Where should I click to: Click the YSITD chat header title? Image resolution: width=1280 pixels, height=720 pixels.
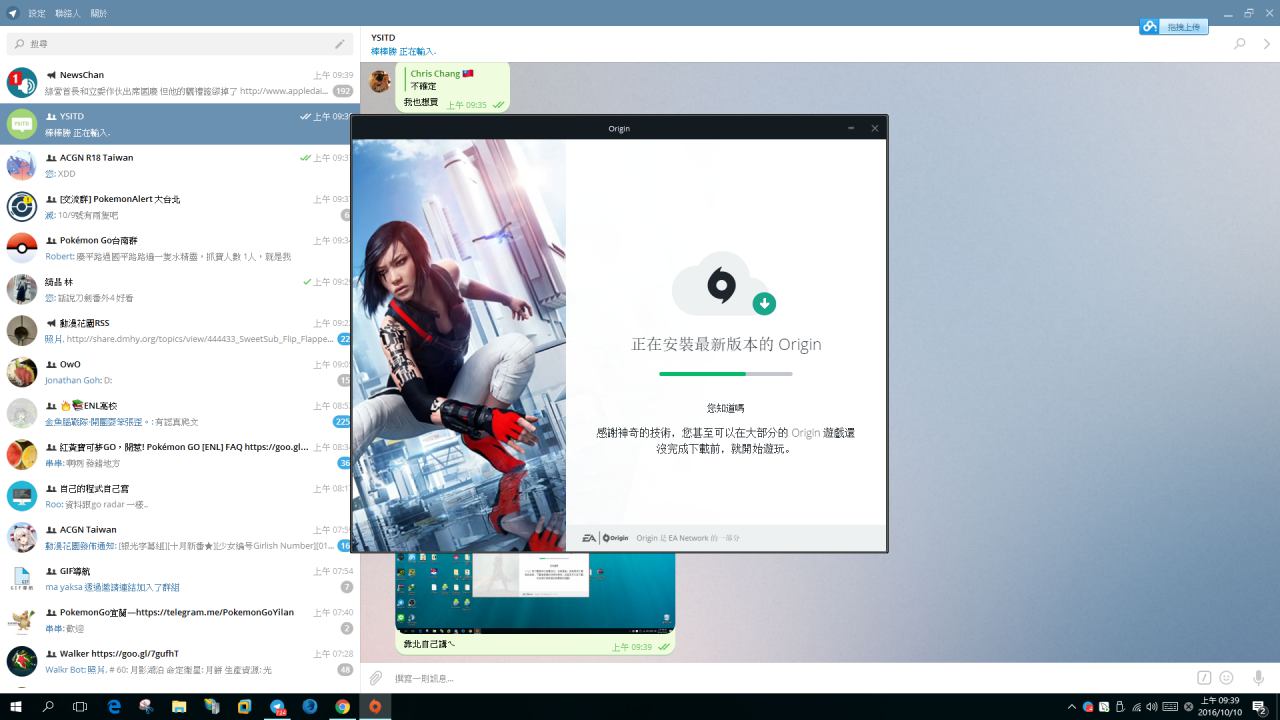pyautogui.click(x=383, y=38)
